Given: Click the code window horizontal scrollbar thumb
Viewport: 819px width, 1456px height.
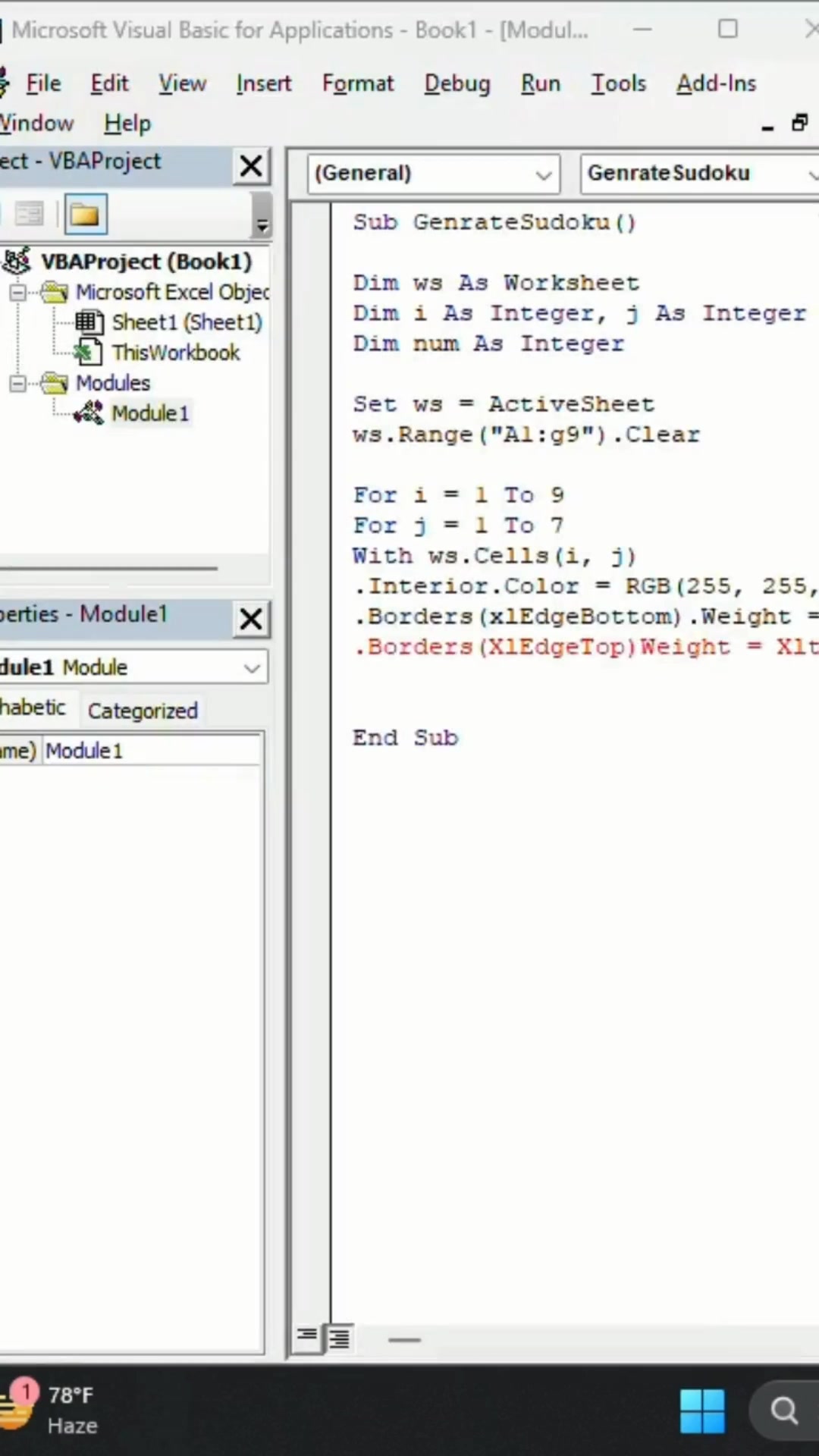Looking at the screenshot, I should 404,1340.
